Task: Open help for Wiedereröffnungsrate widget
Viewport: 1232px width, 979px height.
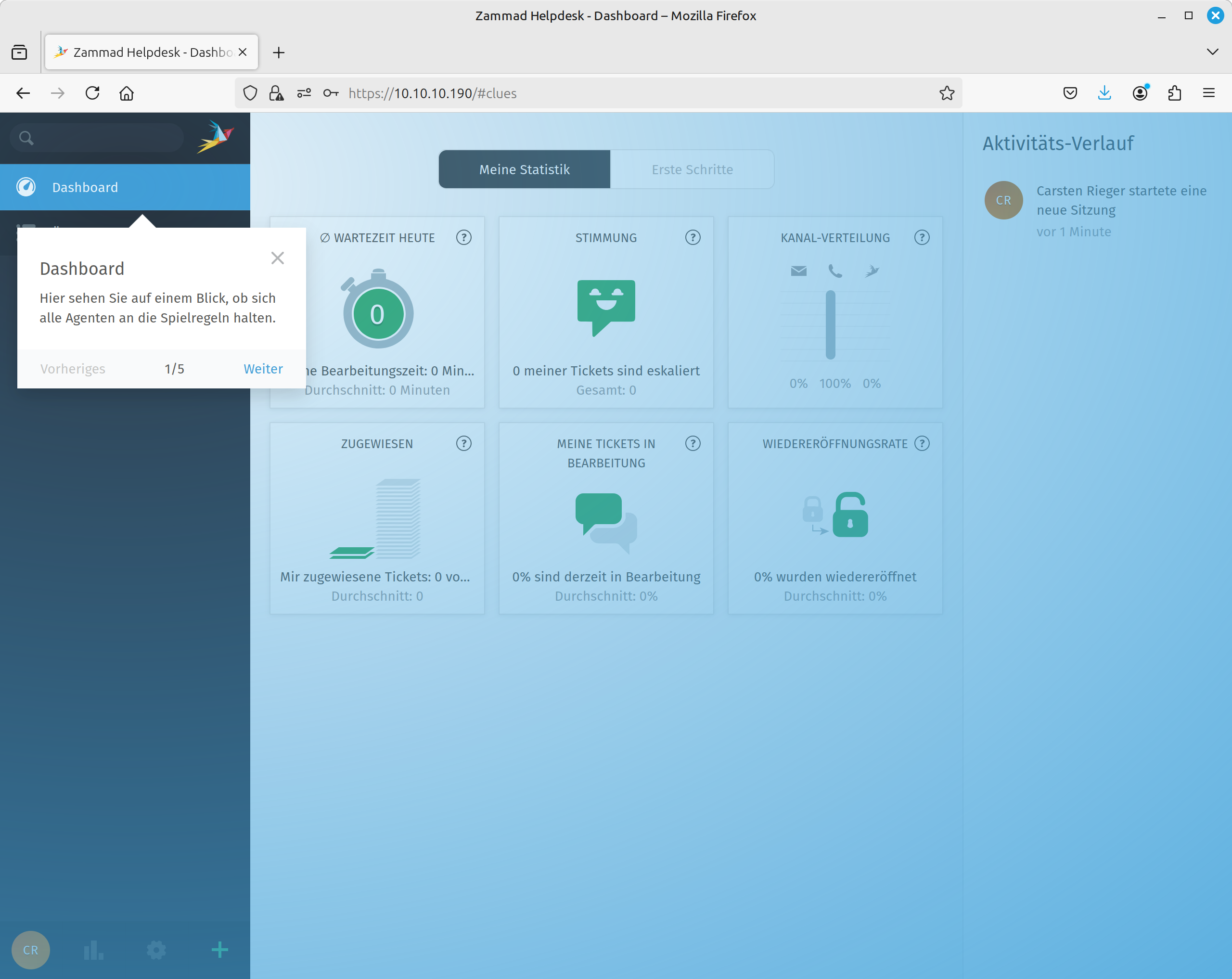Action: point(922,443)
